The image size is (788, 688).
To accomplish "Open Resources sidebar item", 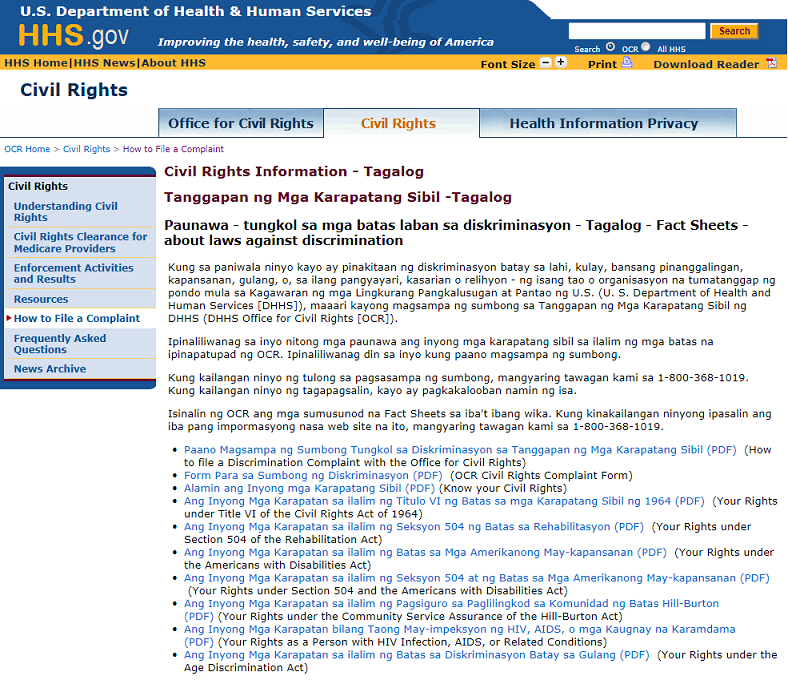I will click(41, 300).
